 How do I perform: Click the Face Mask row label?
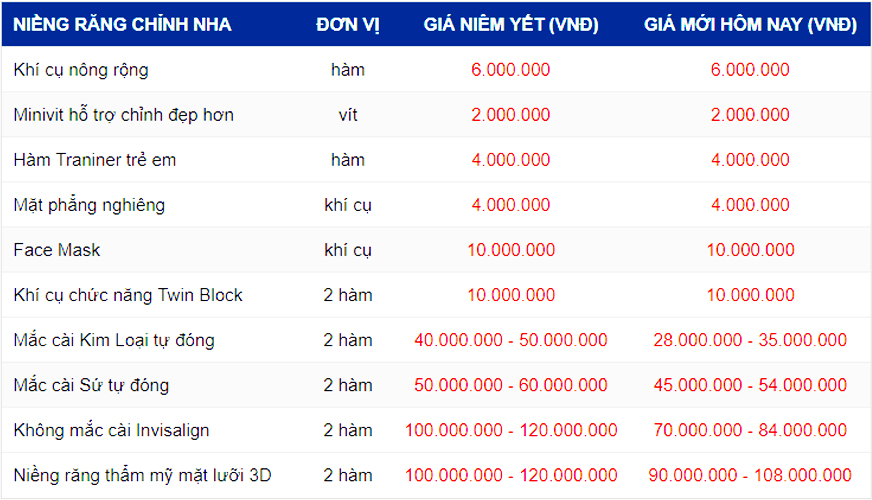pyautogui.click(x=57, y=250)
